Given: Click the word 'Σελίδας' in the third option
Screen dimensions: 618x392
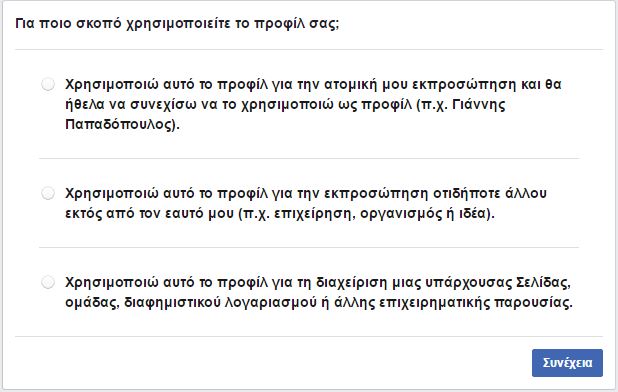Looking at the screenshot, I should [543, 282].
